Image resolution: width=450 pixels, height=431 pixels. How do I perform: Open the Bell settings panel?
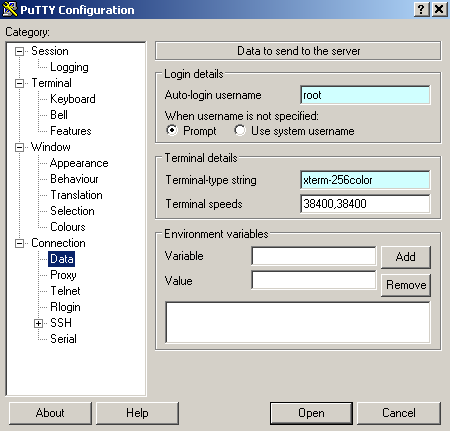coord(59,115)
